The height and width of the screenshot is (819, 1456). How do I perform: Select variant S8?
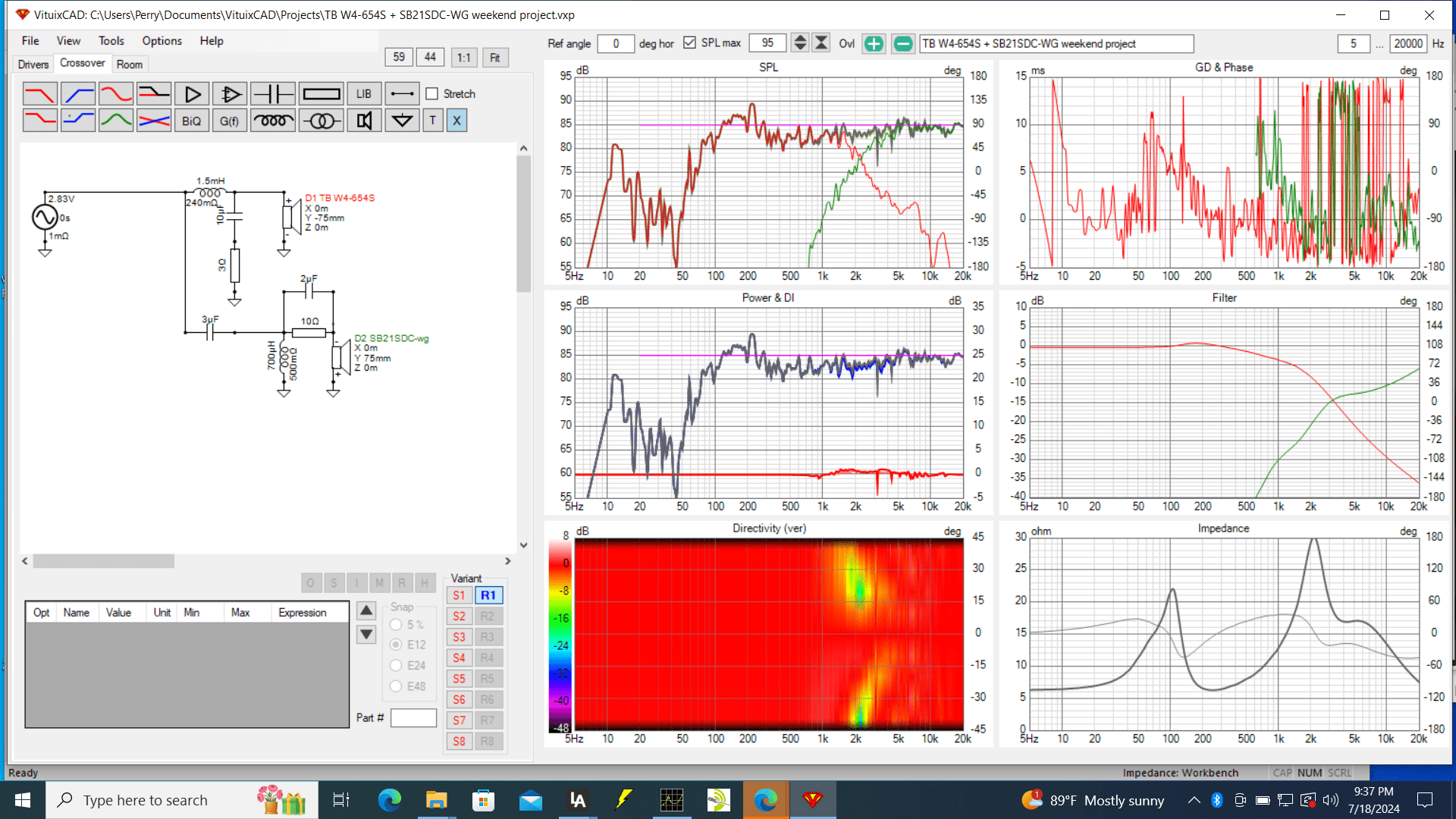pyautogui.click(x=459, y=742)
